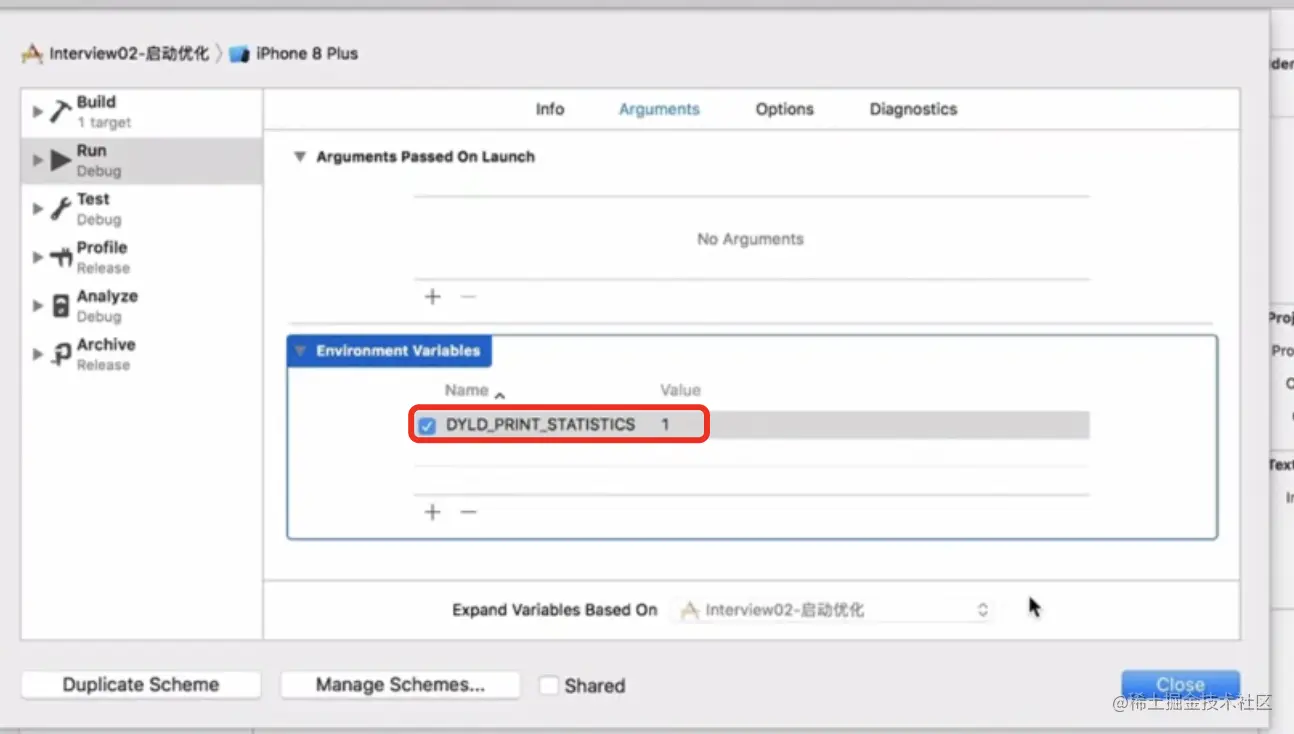The width and height of the screenshot is (1294, 734).
Task: Click the Build hammer icon
Action: pyautogui.click(x=60, y=111)
